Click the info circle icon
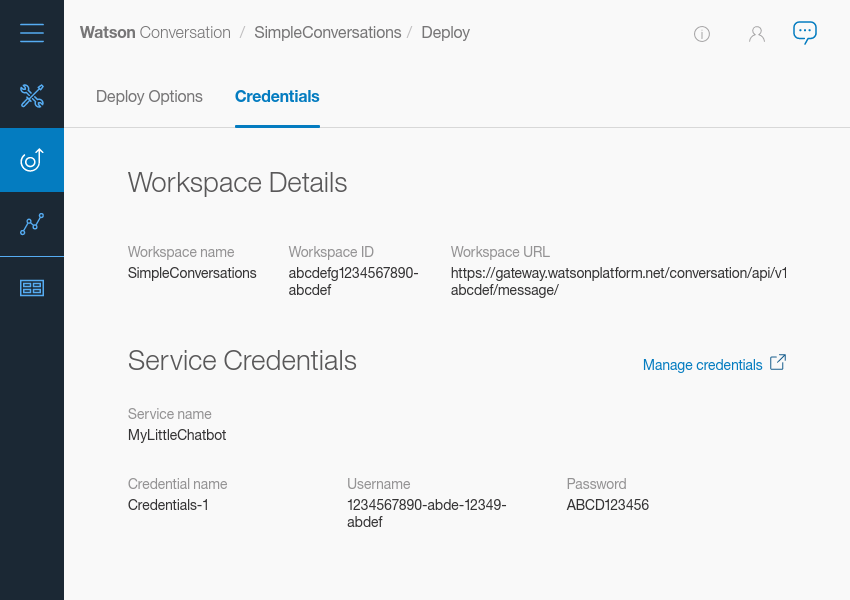This screenshot has height=600, width=850. click(x=702, y=34)
